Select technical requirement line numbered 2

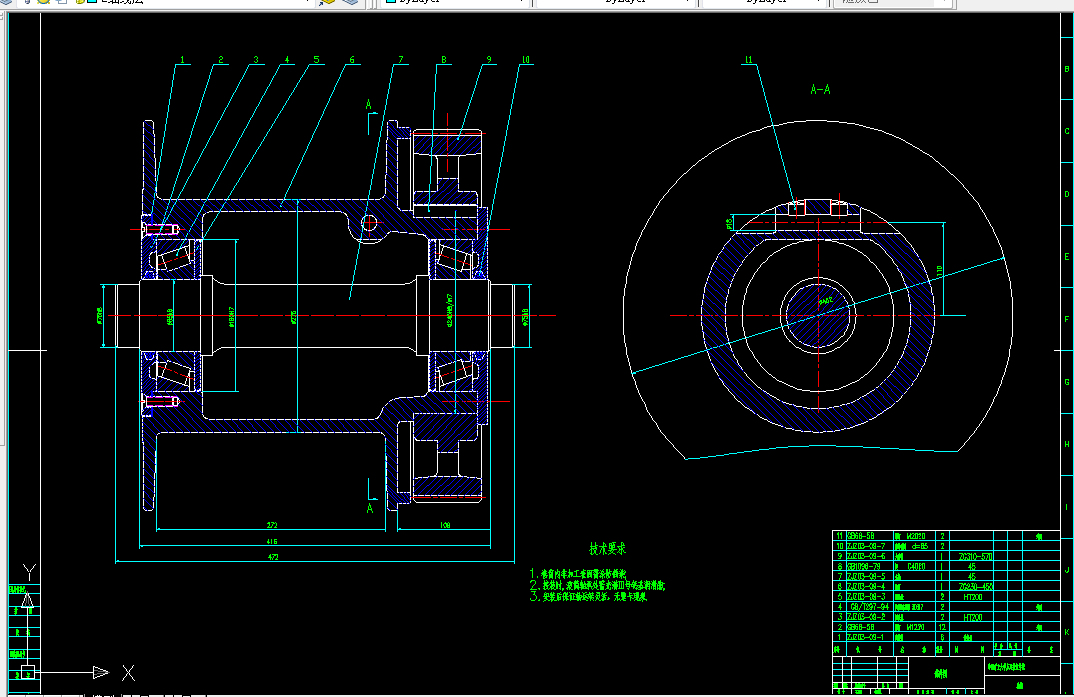[x=597, y=585]
